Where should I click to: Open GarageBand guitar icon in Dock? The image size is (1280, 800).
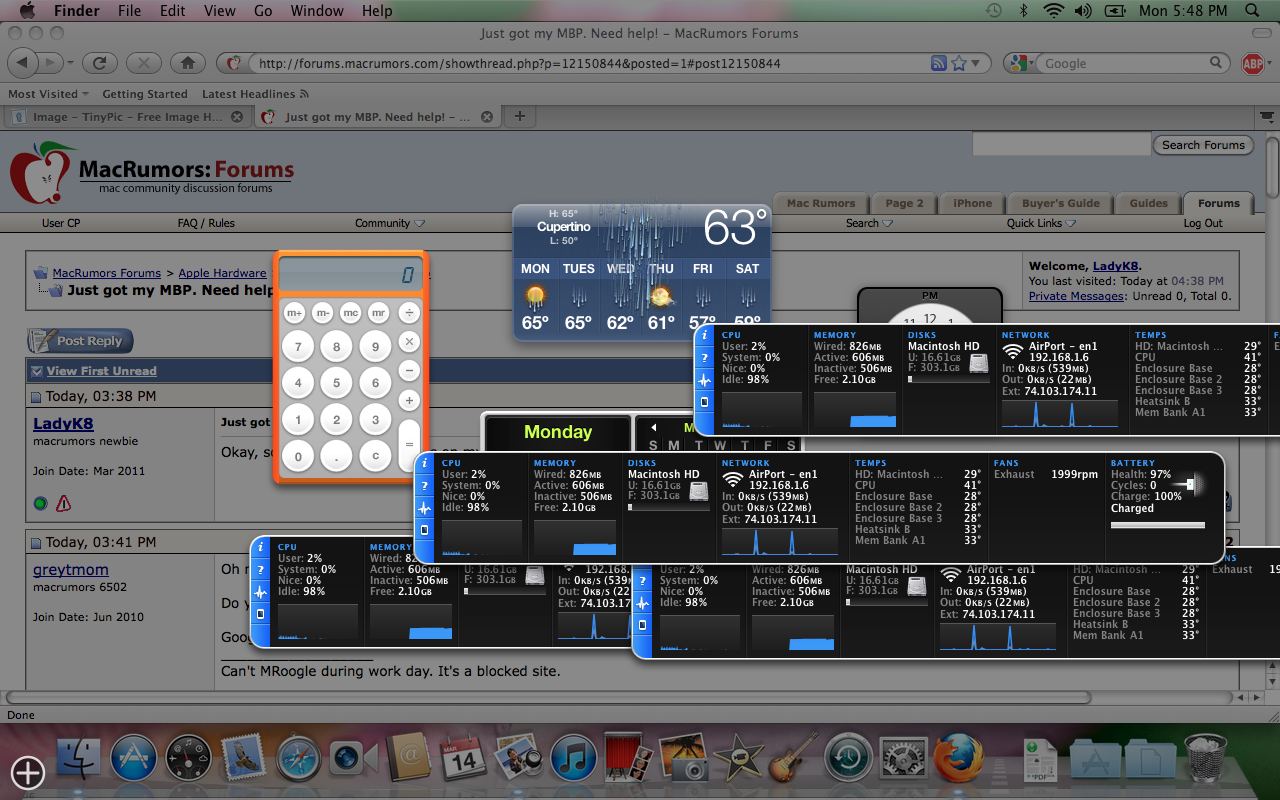pyautogui.click(x=793, y=759)
